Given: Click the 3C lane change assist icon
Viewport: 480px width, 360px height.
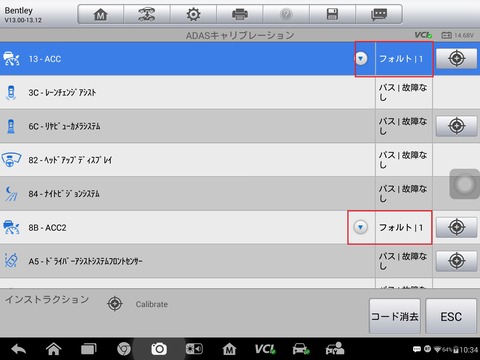Looking at the screenshot, I should point(11,93).
